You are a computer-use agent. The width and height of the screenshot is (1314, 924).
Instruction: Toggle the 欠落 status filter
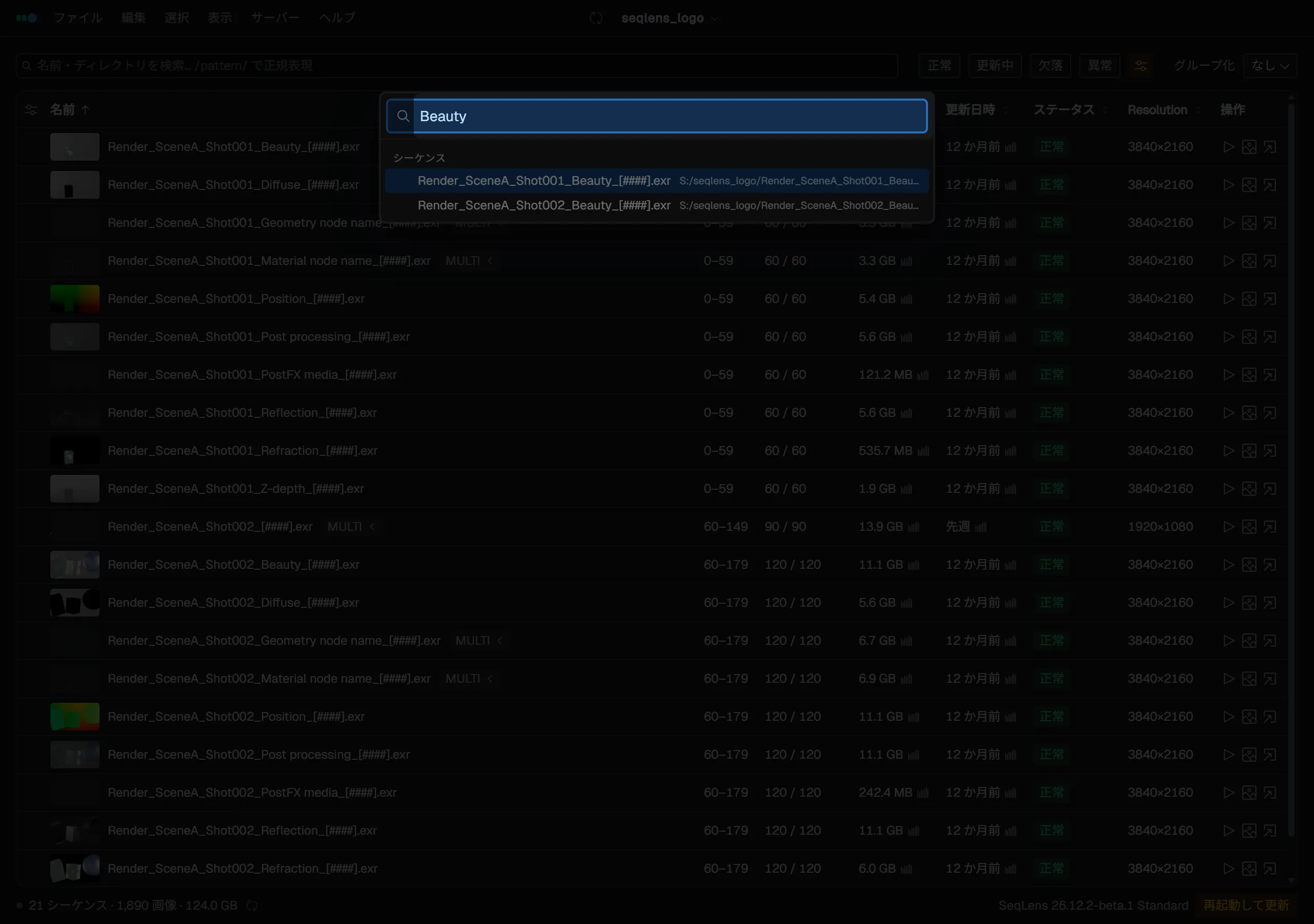pyautogui.click(x=1050, y=66)
